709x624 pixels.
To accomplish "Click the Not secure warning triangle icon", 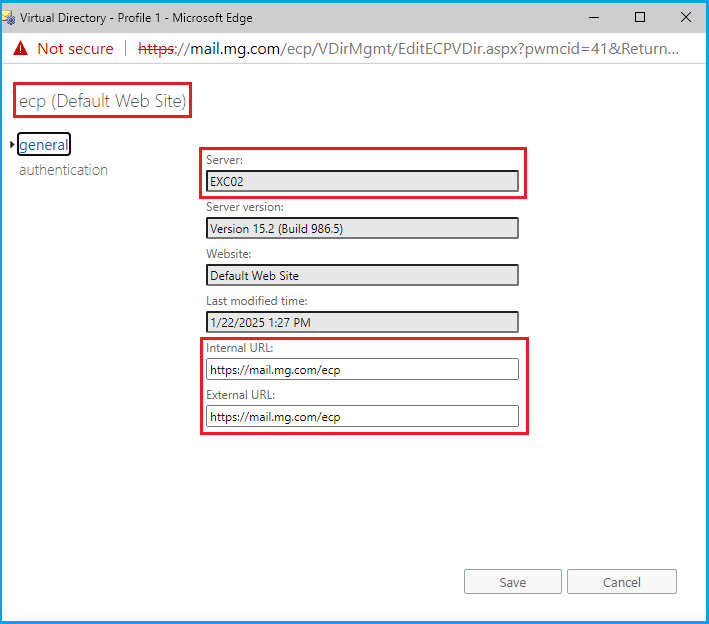I will point(20,48).
